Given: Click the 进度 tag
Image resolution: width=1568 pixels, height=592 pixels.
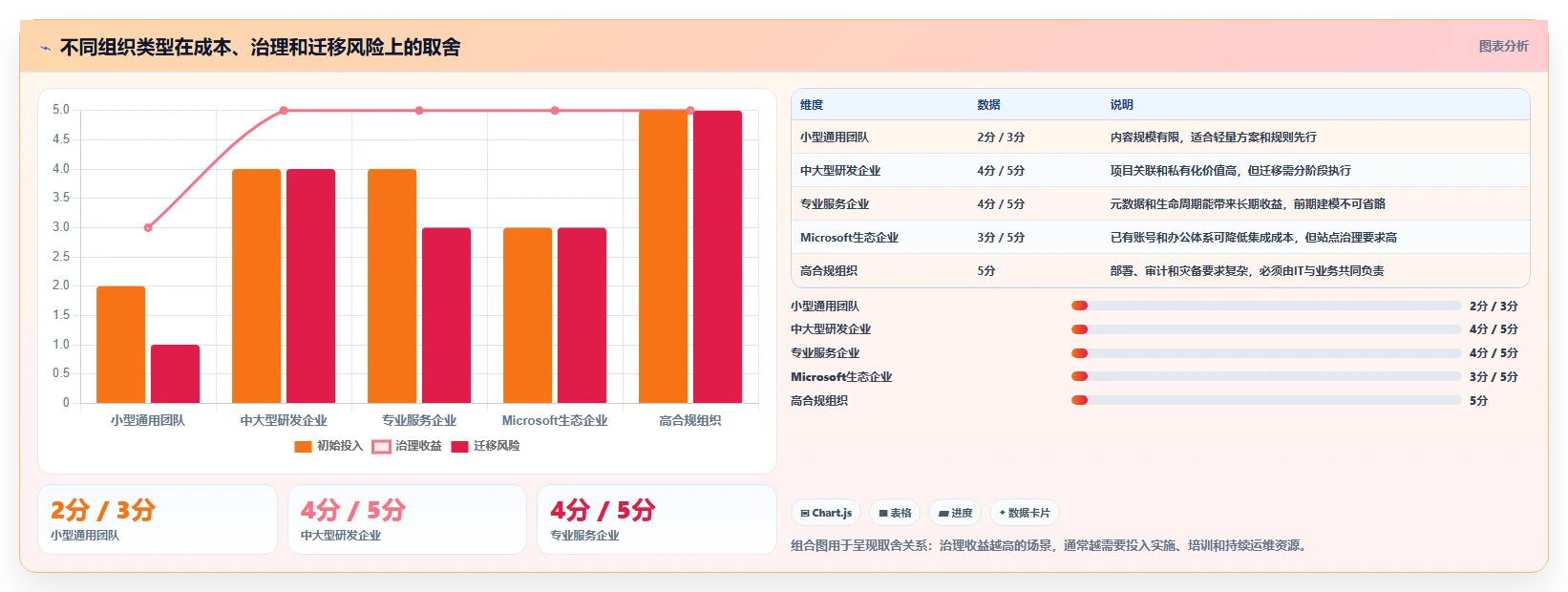Looking at the screenshot, I should (x=955, y=513).
